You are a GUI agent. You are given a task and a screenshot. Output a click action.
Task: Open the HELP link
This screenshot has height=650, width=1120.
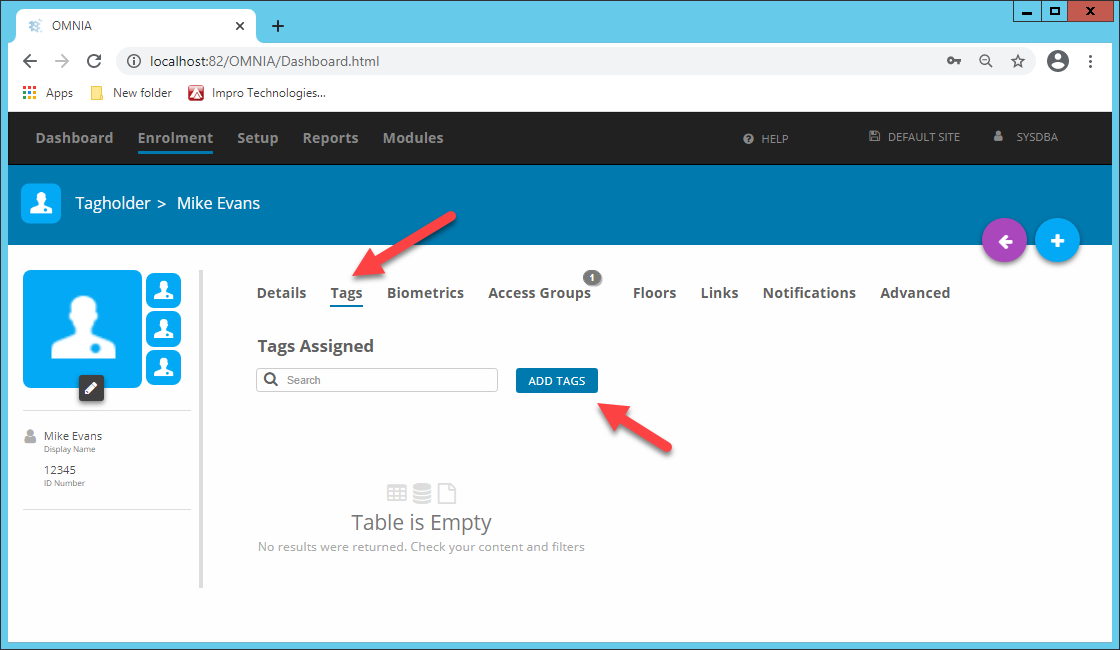tap(766, 139)
